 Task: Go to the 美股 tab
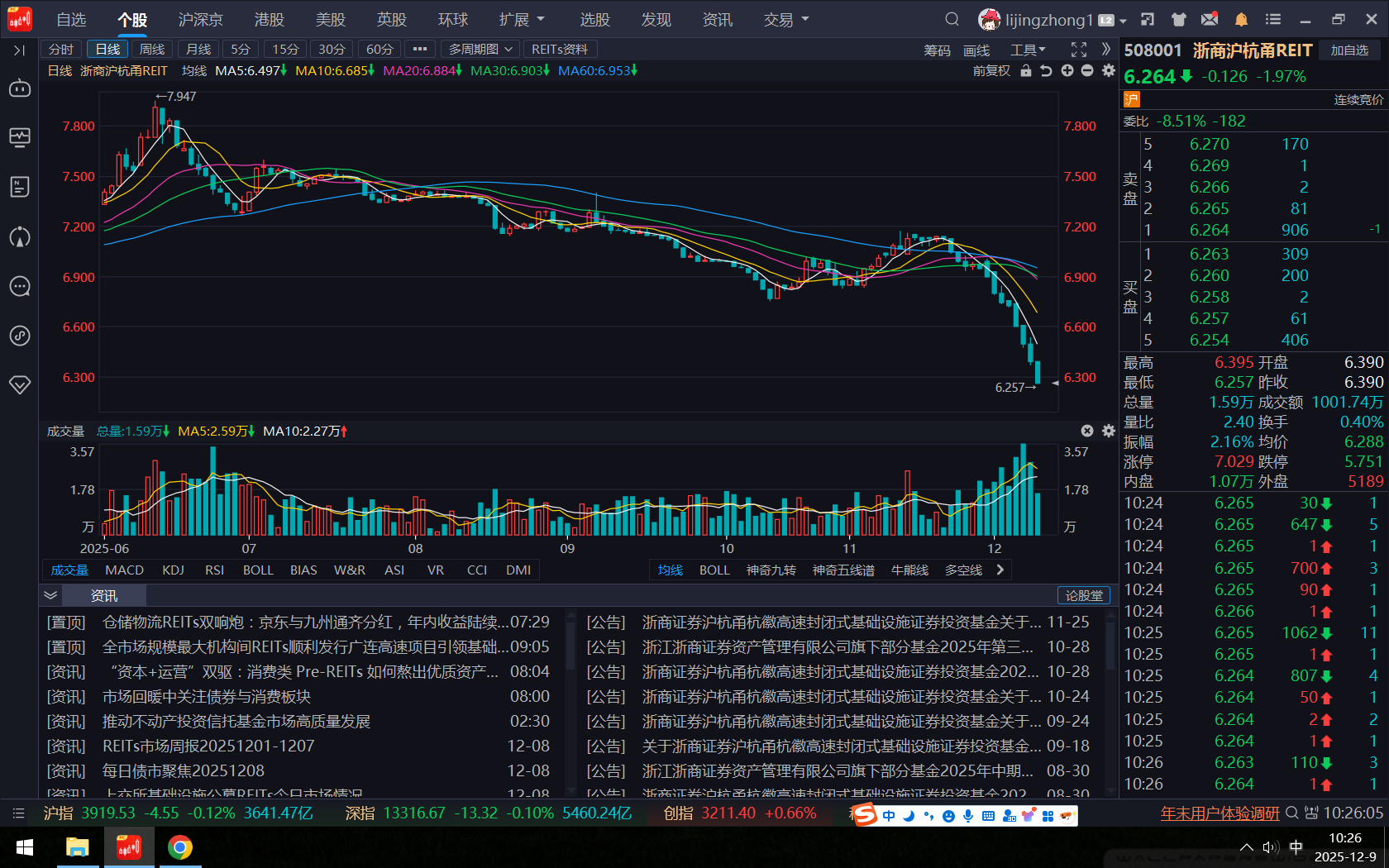tap(331, 19)
